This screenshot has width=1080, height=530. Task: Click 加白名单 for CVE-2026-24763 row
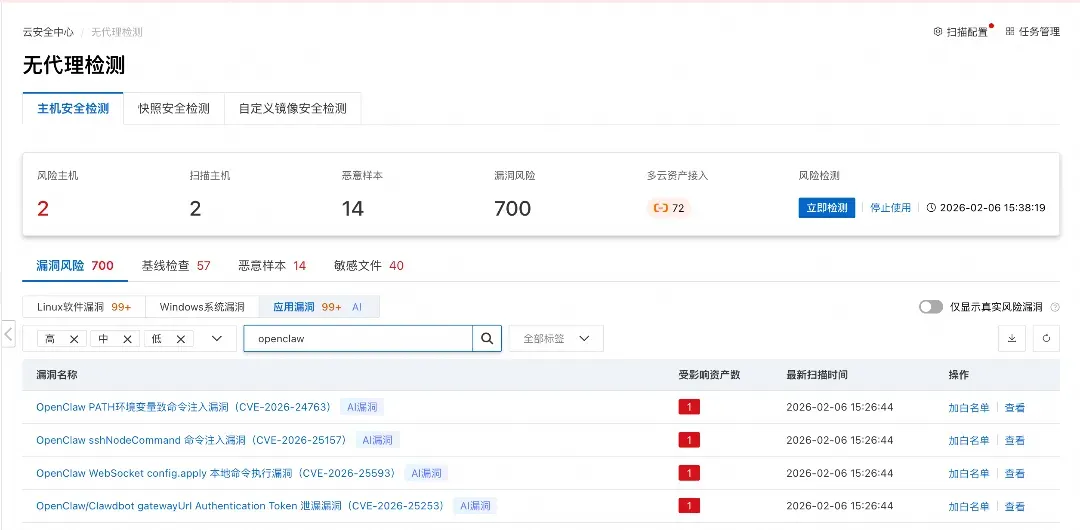[x=968, y=407]
